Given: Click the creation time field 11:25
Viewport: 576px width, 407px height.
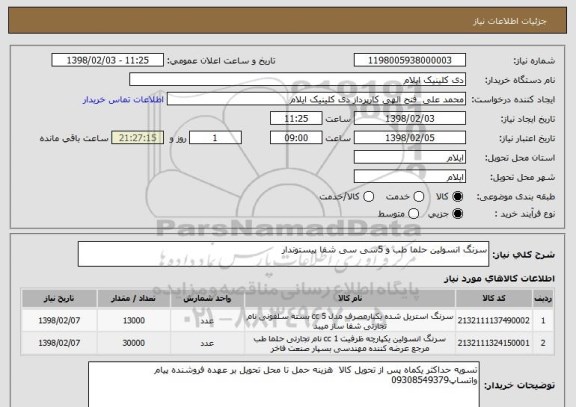Looking at the screenshot, I should pyautogui.click(x=296, y=118).
